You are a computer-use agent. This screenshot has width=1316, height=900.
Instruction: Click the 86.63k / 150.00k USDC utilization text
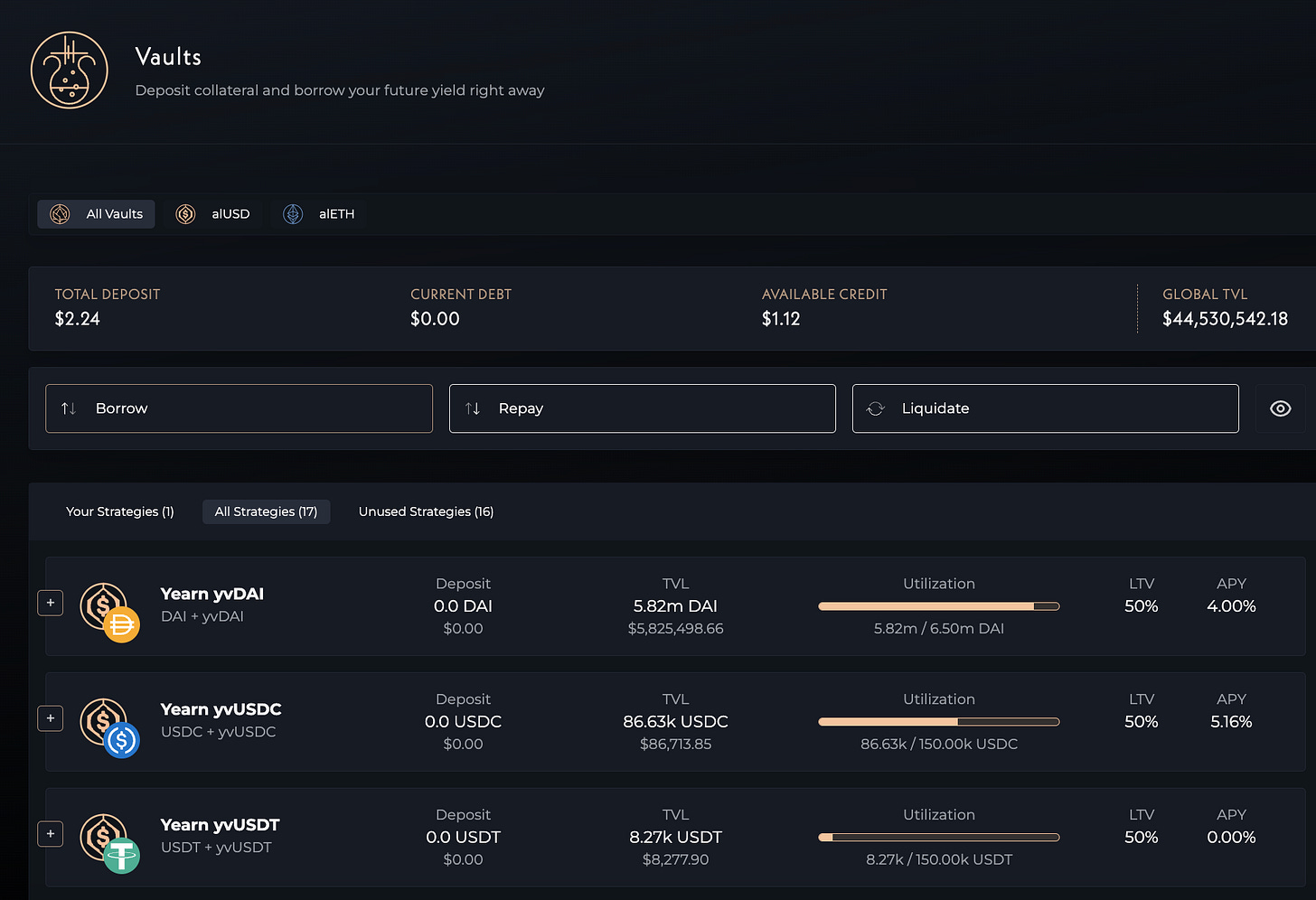(x=939, y=745)
